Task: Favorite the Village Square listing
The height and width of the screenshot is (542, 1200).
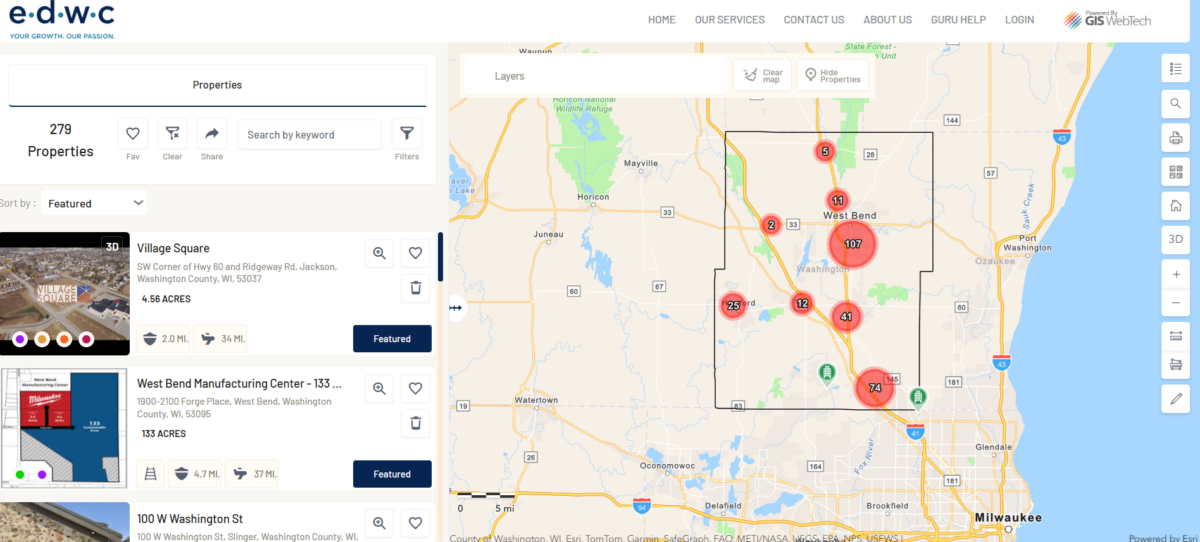Action: click(415, 254)
